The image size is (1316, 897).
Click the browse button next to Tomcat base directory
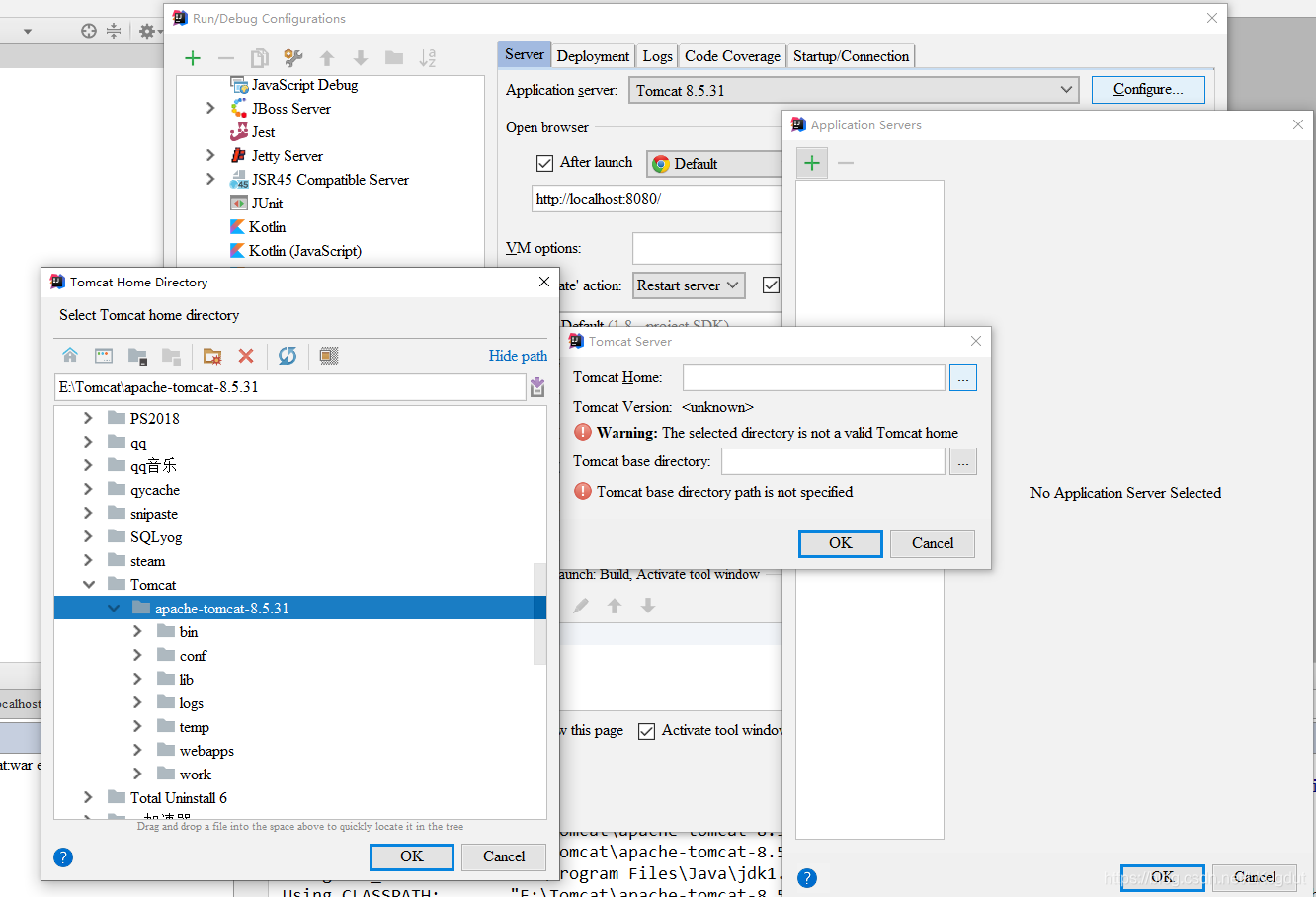click(x=963, y=461)
